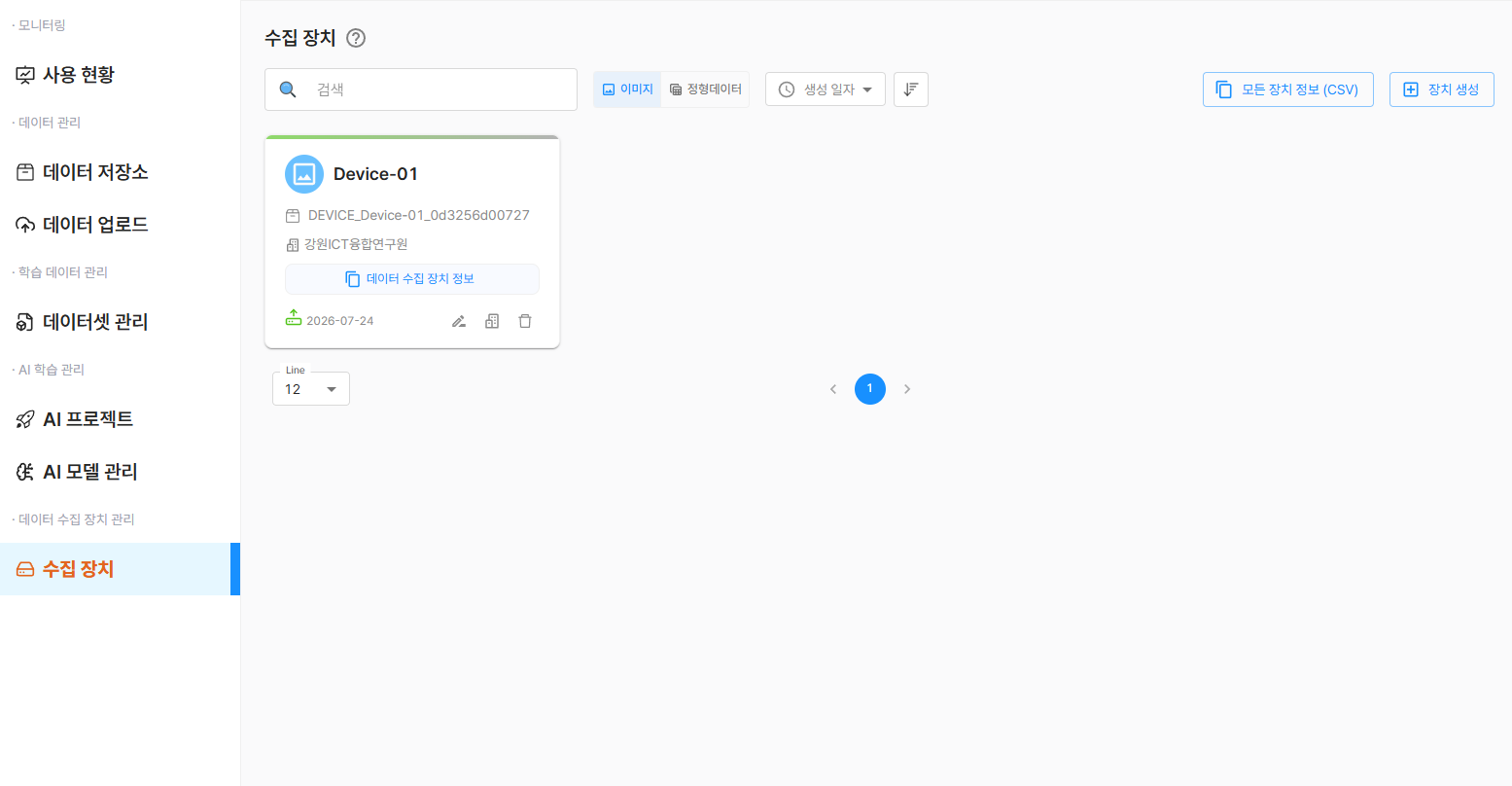Edit Device-01 with the pencil icon
The width and height of the screenshot is (1512, 786).
[459, 321]
